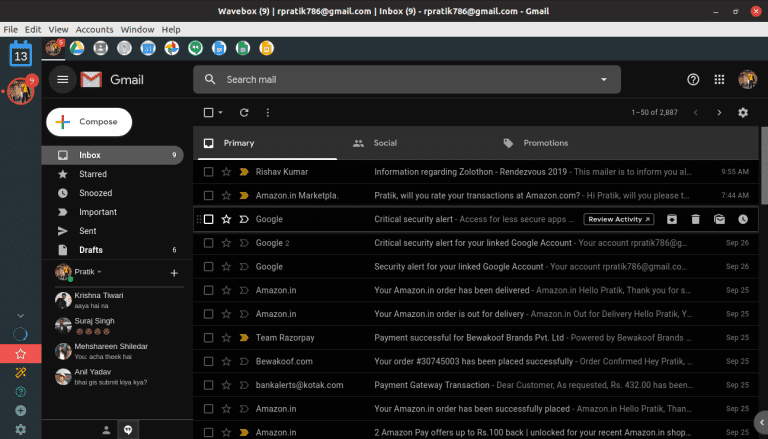Image resolution: width=768 pixels, height=439 pixels.
Task: Open Google apps grid launcher
Action: (719, 79)
